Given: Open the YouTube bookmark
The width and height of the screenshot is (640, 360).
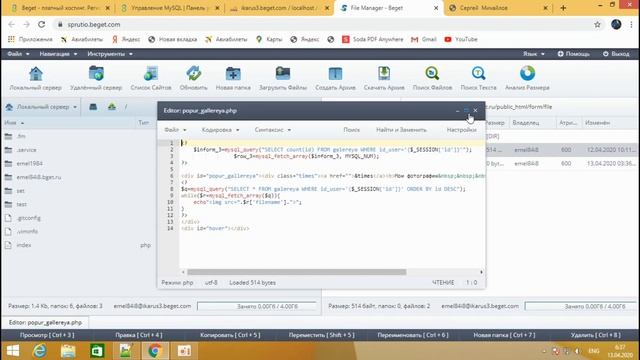Looking at the screenshot, I should pyautogui.click(x=461, y=39).
